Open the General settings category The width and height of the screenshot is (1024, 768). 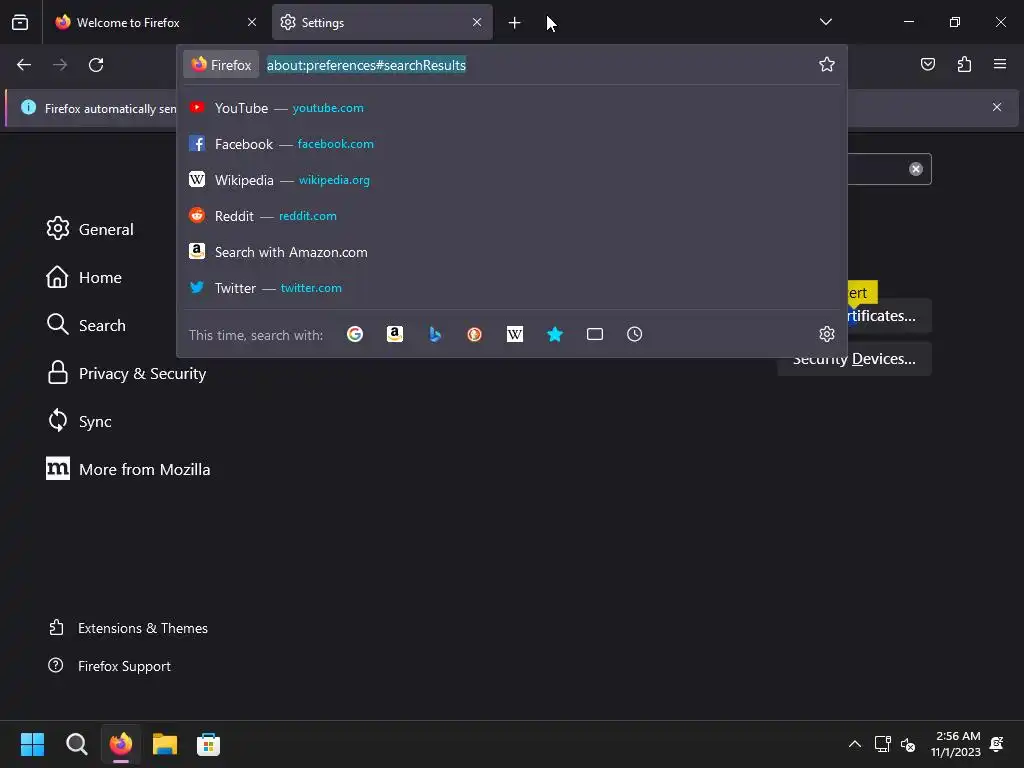[x=90, y=229]
